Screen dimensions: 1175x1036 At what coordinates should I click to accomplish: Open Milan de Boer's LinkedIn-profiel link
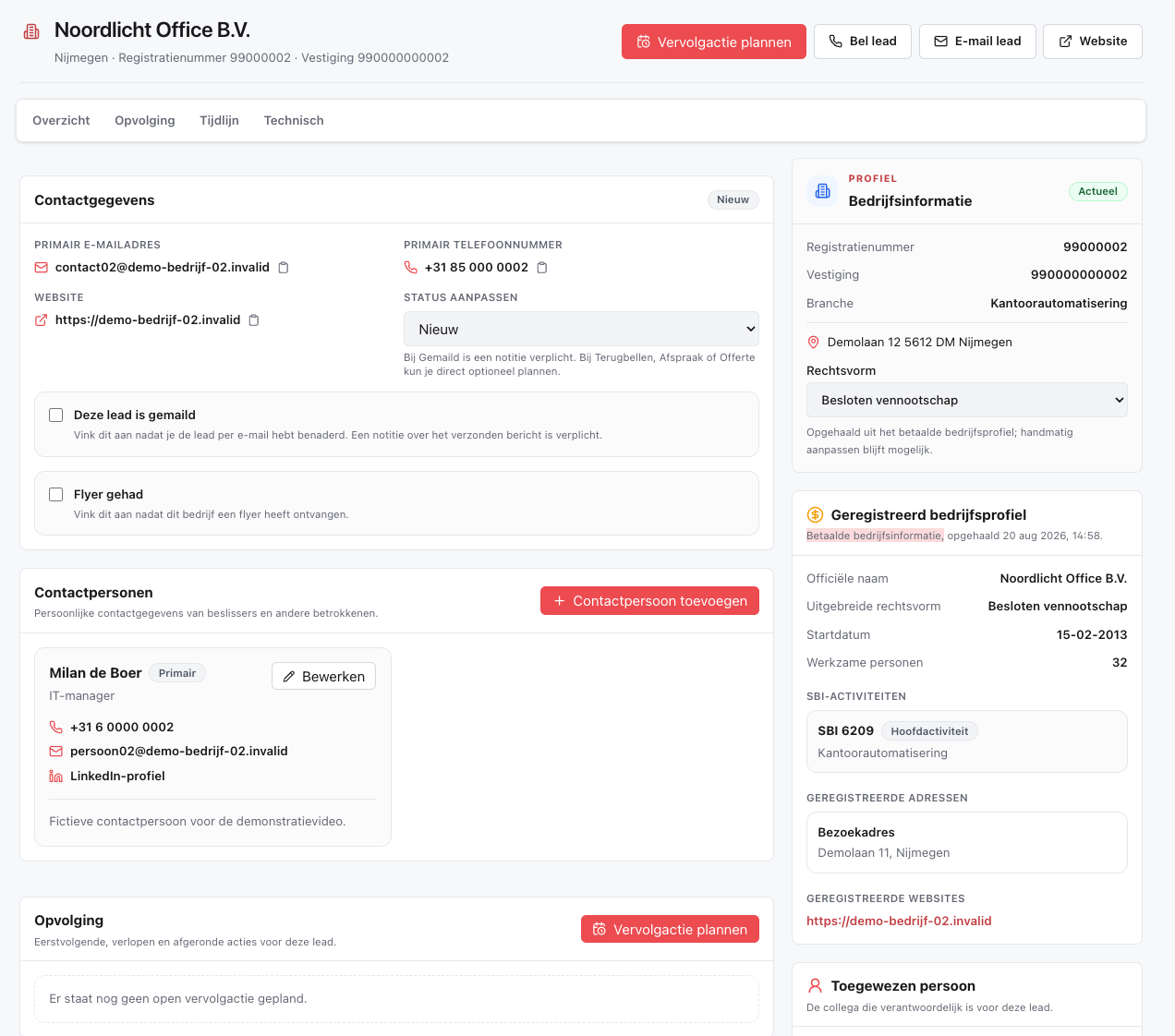tap(117, 777)
